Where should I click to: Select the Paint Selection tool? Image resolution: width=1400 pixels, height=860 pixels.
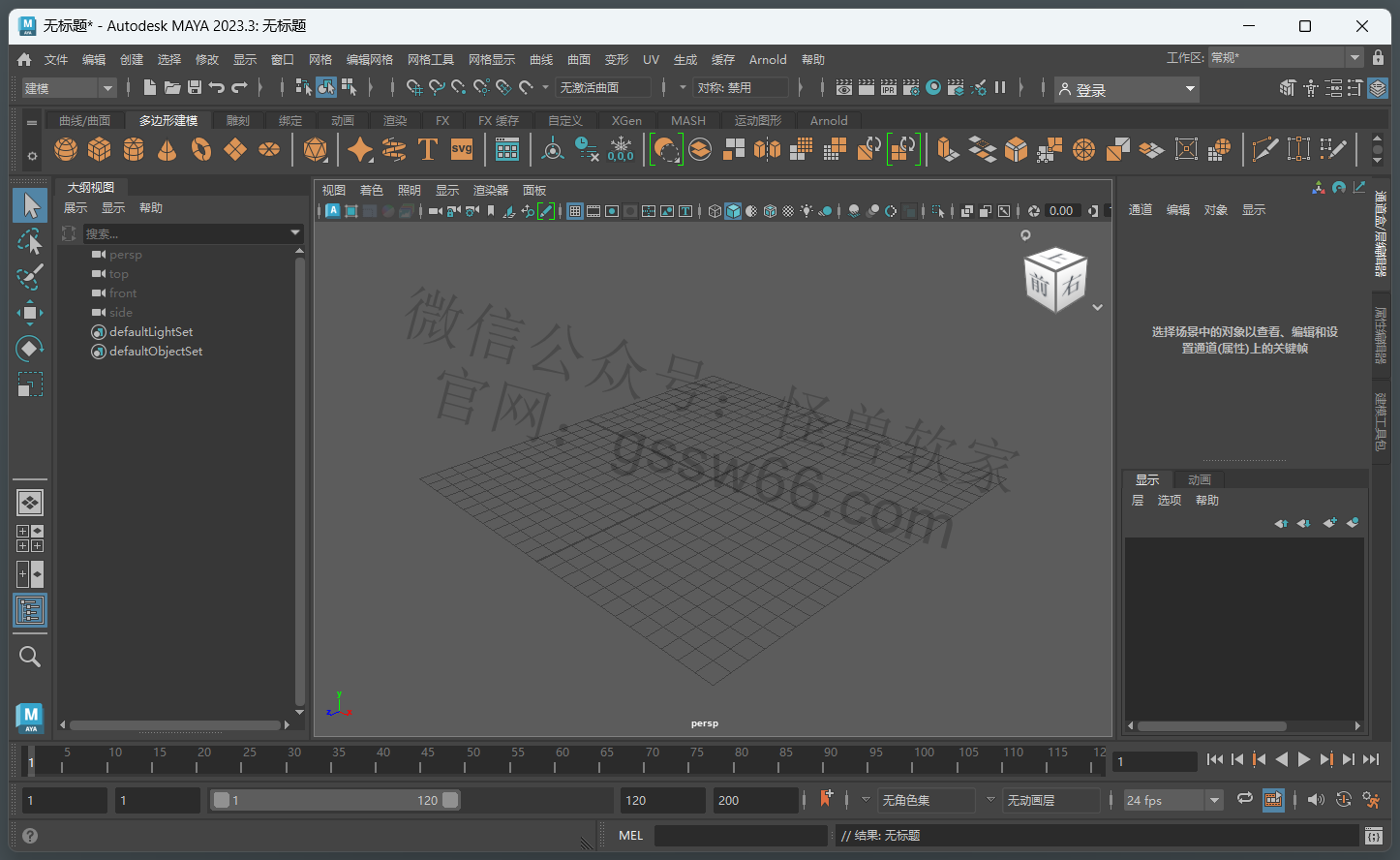point(30,277)
